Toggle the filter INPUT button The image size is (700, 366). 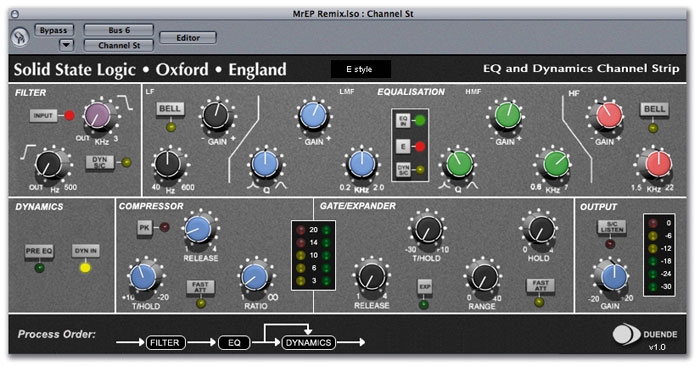coord(43,116)
